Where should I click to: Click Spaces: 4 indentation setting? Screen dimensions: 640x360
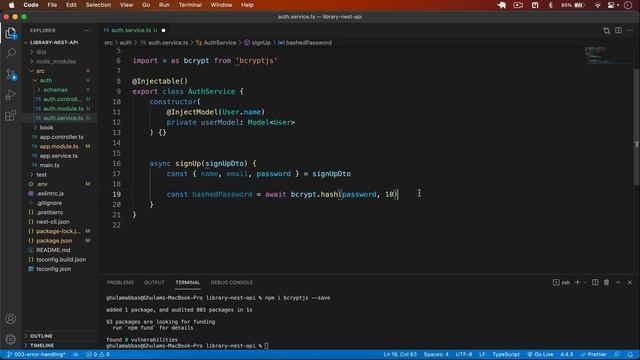tap(436, 354)
